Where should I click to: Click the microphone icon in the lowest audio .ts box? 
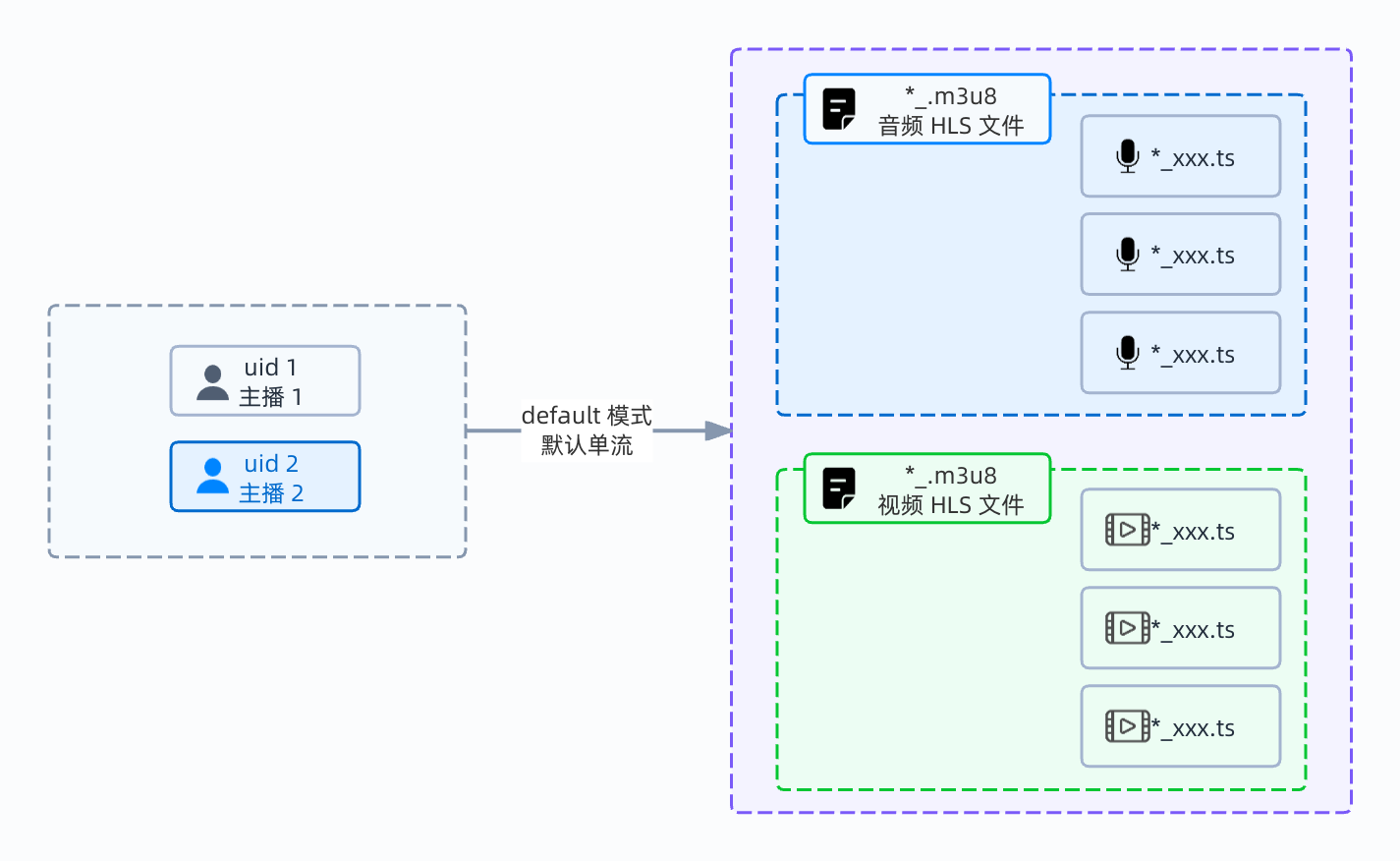(x=1128, y=353)
